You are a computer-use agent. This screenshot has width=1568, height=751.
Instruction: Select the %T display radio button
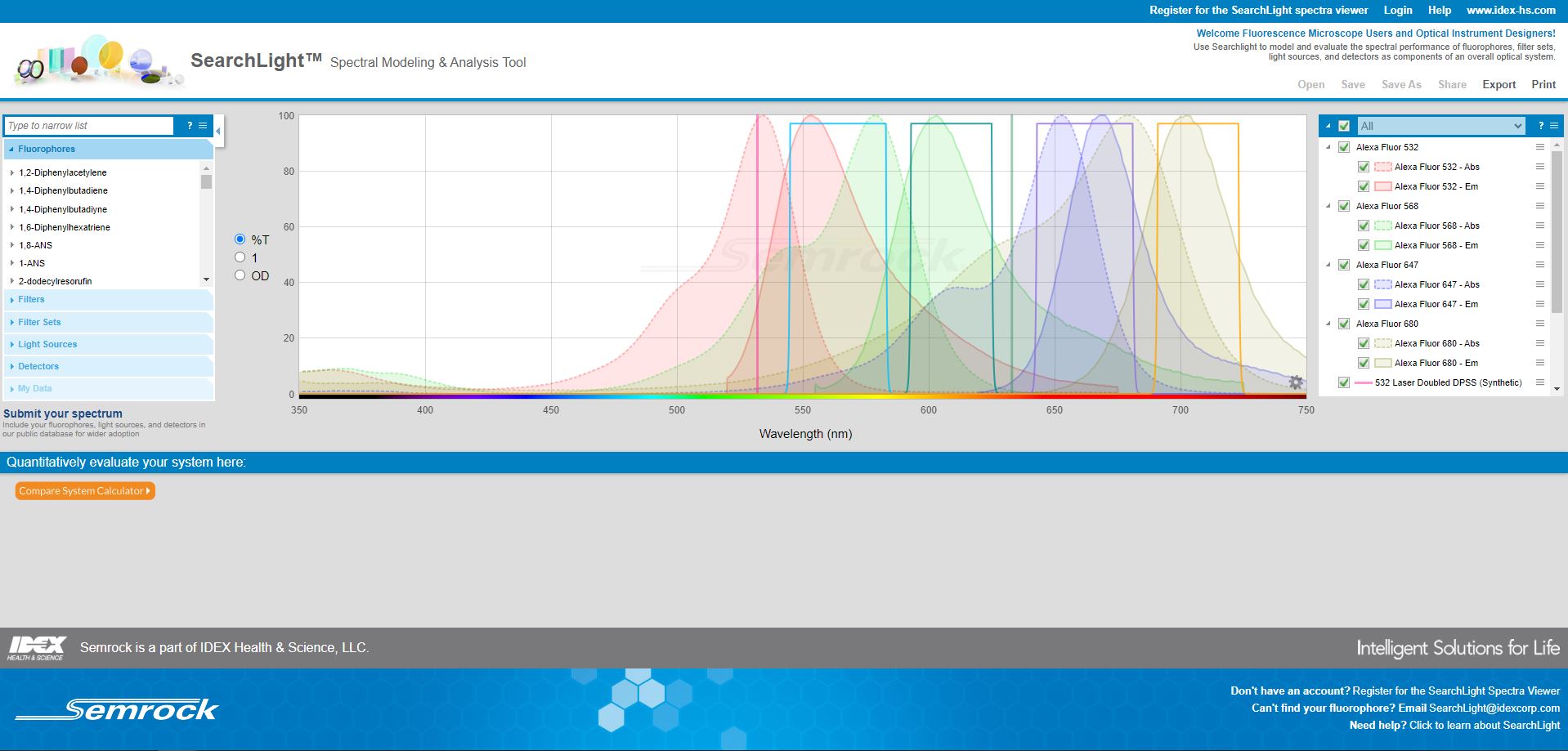[240, 239]
